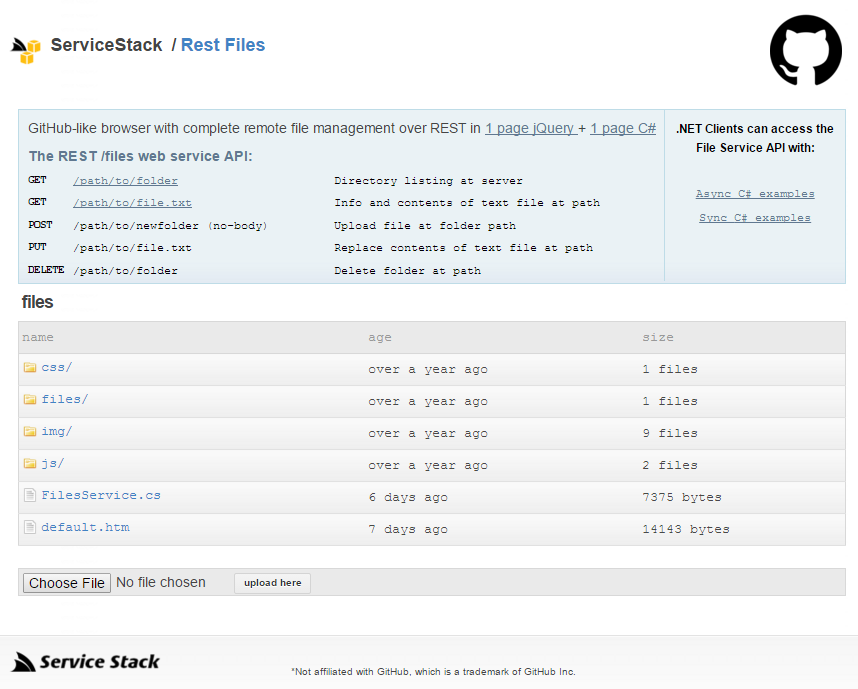Open Async C# examples link

pyautogui.click(x=755, y=194)
